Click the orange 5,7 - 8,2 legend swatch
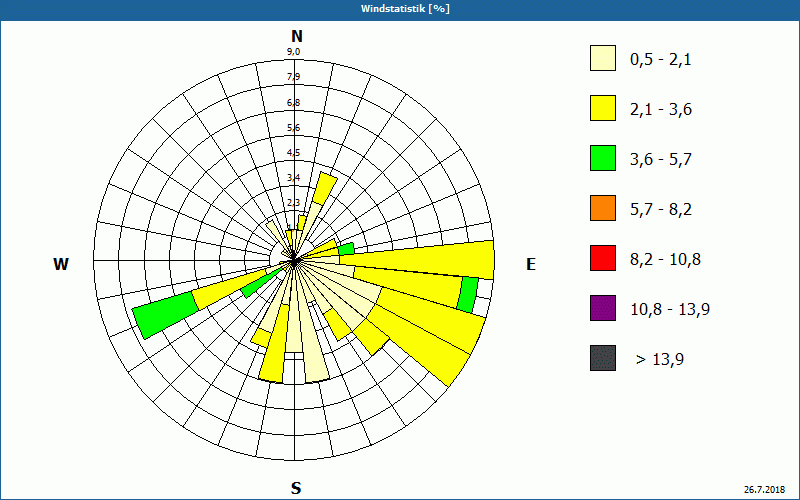 (603, 208)
